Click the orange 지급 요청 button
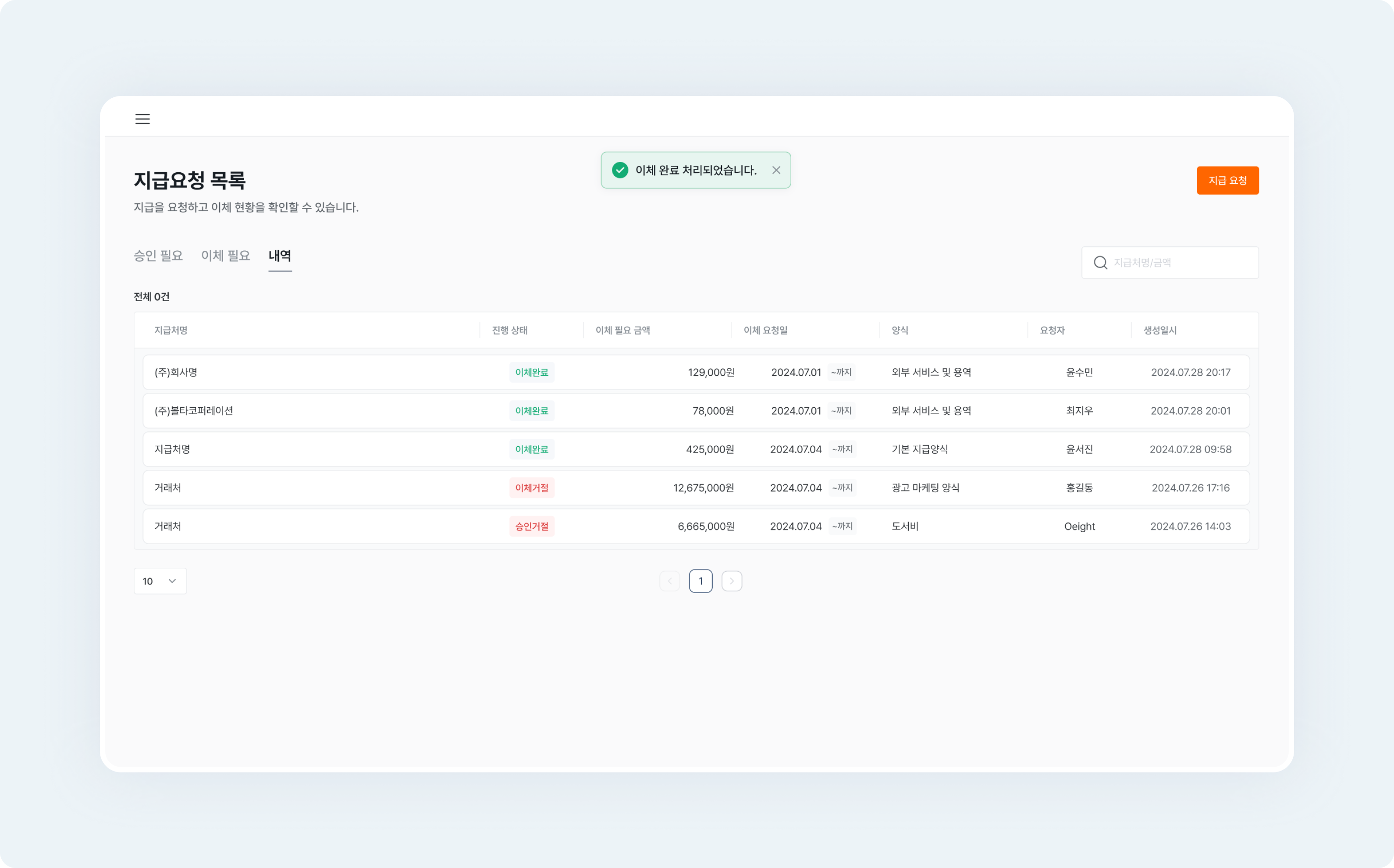The image size is (1394, 868). click(1227, 180)
